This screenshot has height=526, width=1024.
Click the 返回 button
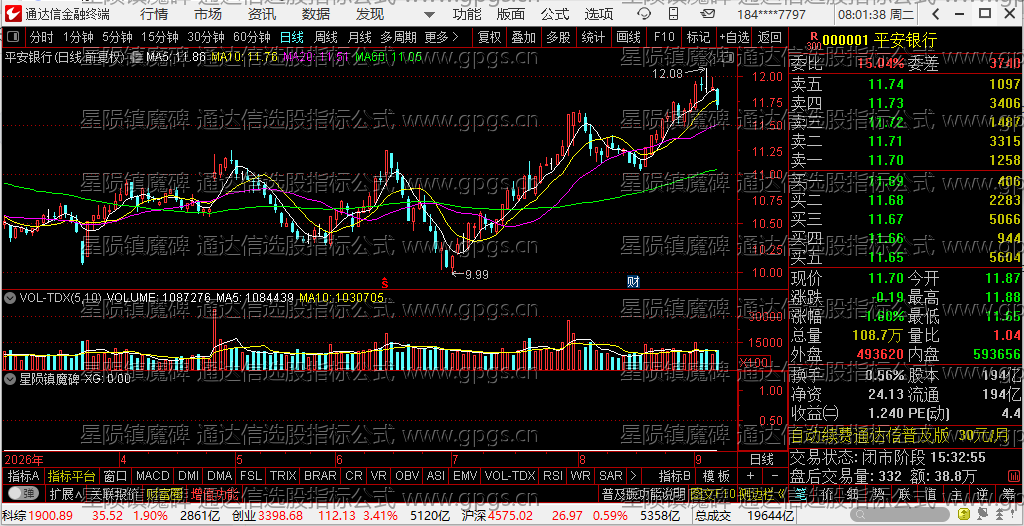tap(770, 38)
